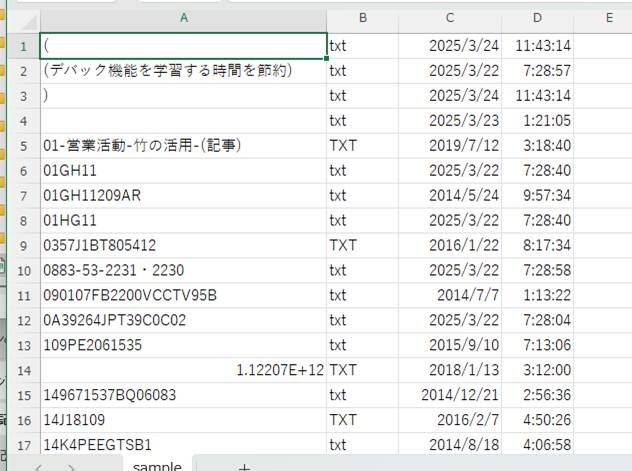Select column E header
Image resolution: width=632 pixels, height=471 pixels.
click(x=608, y=17)
